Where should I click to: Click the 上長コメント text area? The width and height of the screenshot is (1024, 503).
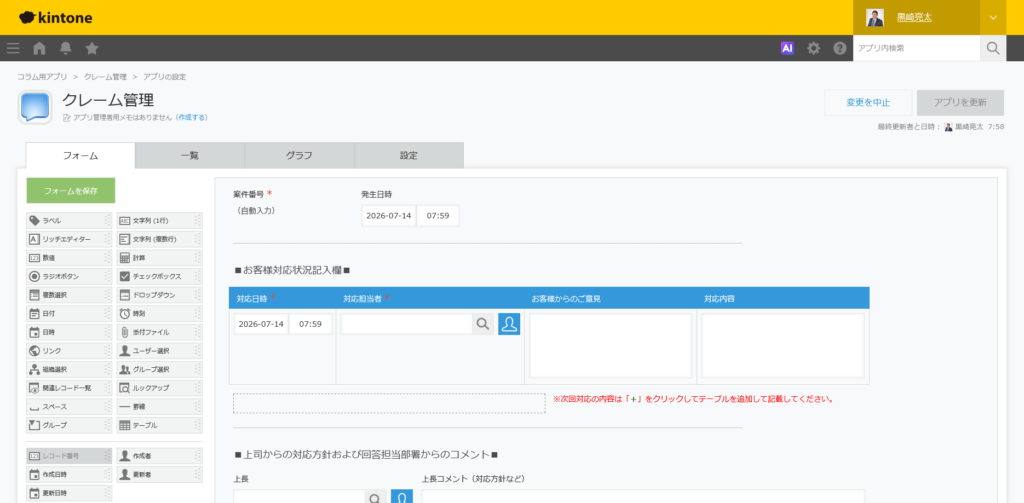[643, 496]
